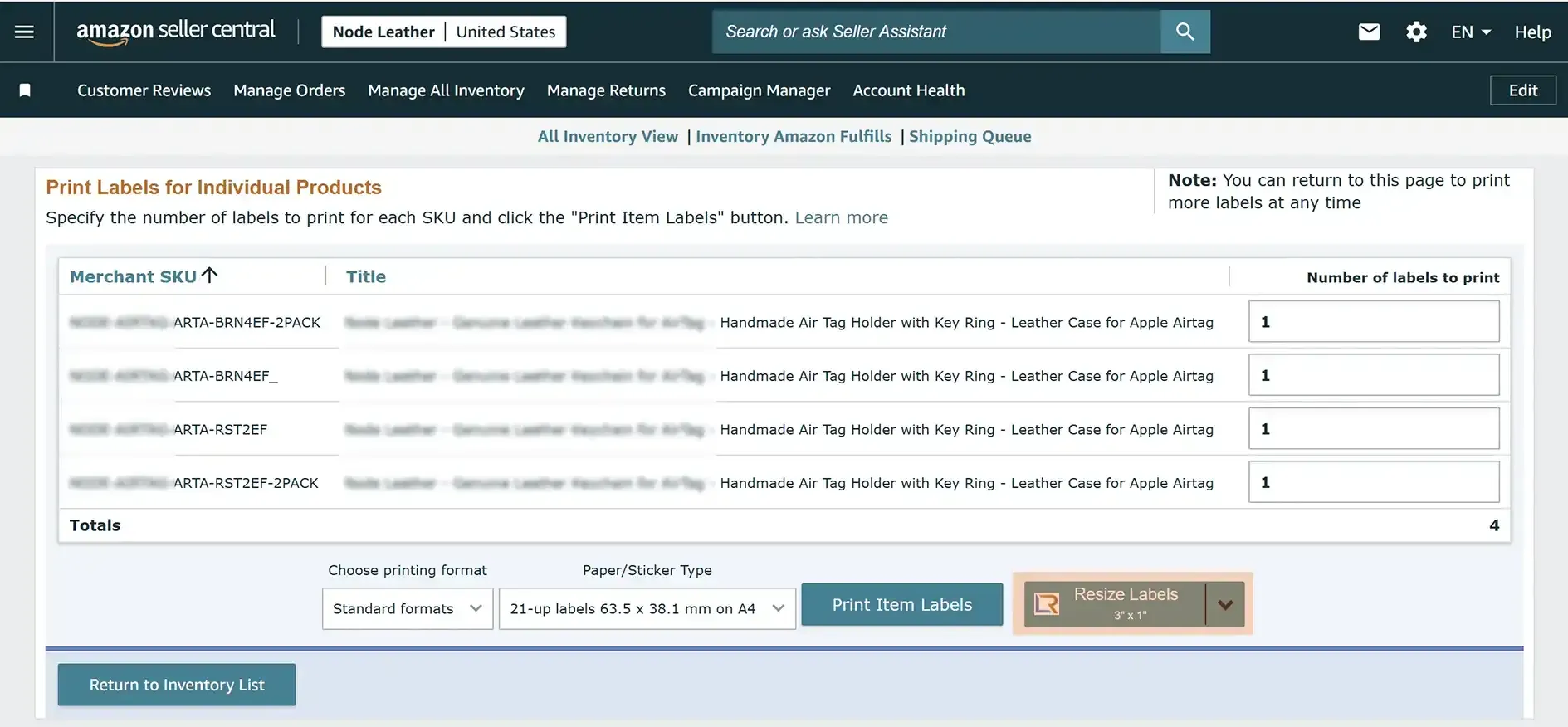Open All Inventory View link
This screenshot has width=1568, height=727.
pyautogui.click(x=608, y=136)
